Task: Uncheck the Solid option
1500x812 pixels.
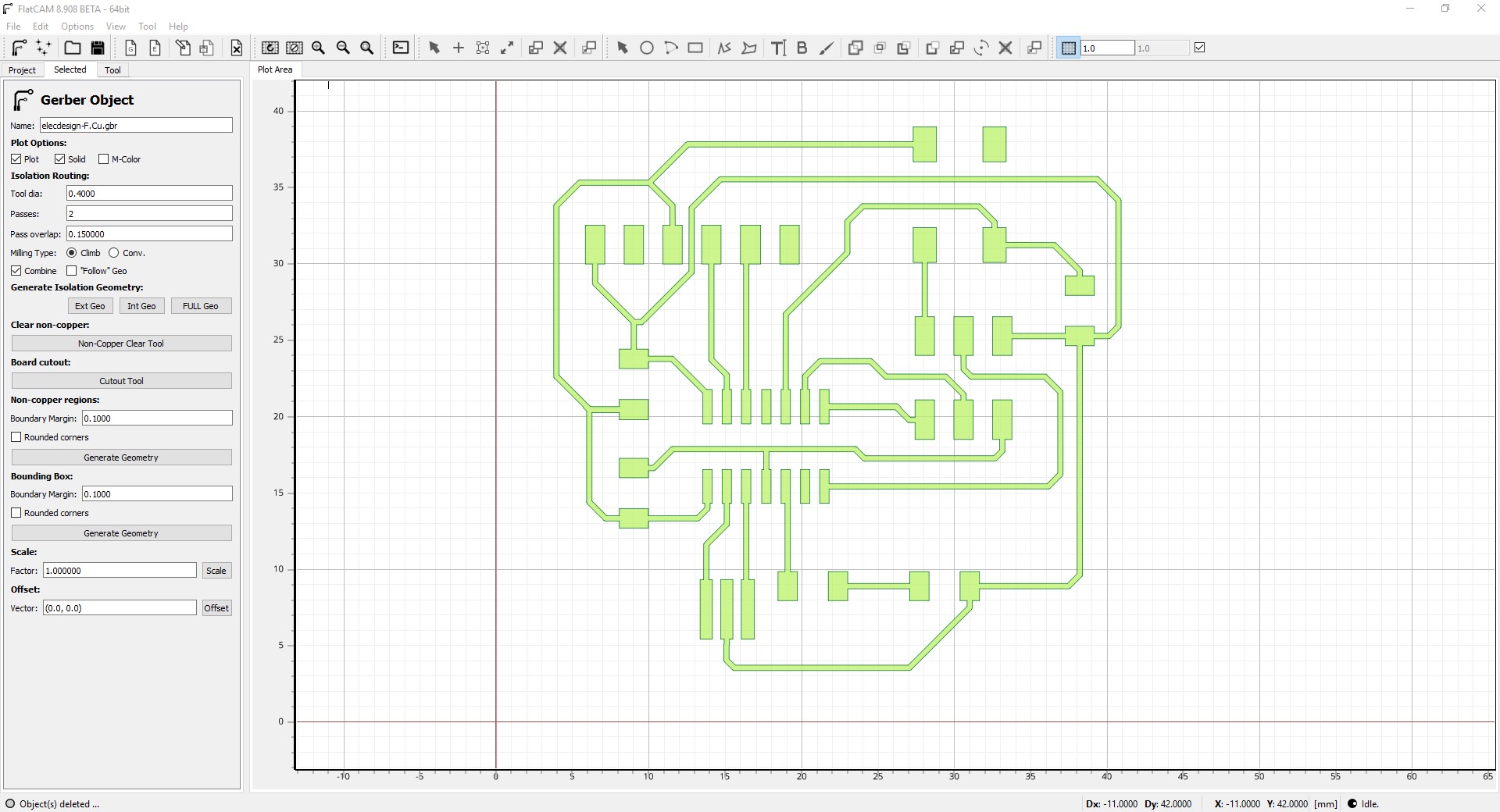Action: pos(59,159)
